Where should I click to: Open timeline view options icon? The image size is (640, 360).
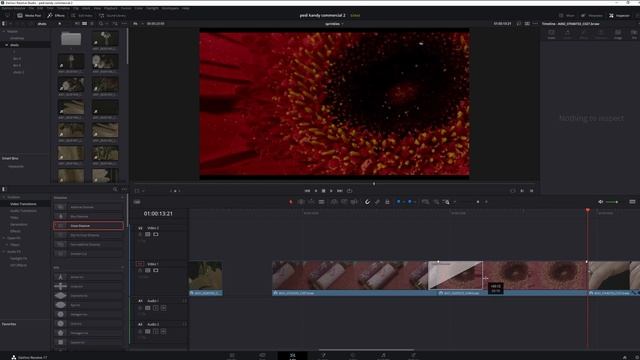pos(632,202)
